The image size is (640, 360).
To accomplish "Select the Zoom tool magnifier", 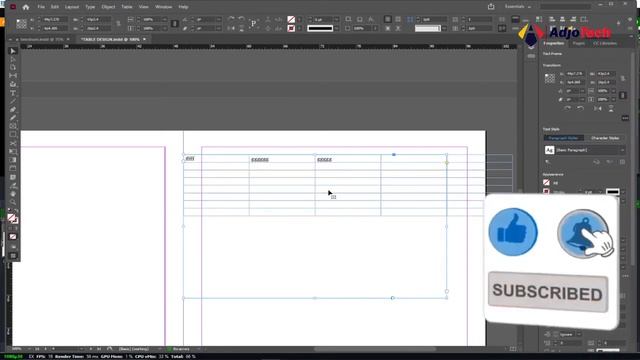I will (x=13, y=202).
